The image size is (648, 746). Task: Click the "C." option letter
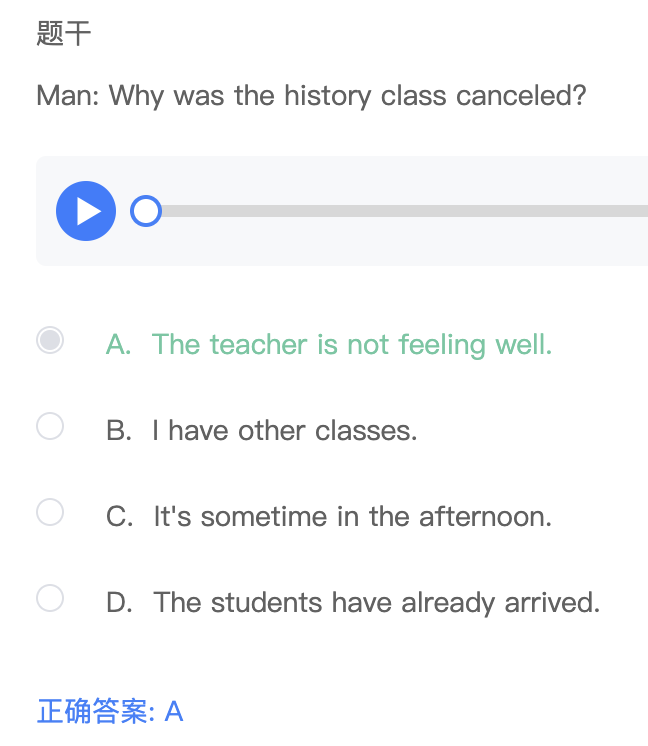119,517
